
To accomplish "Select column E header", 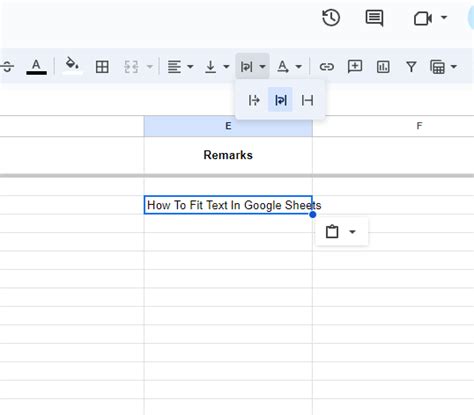I will (x=228, y=126).
